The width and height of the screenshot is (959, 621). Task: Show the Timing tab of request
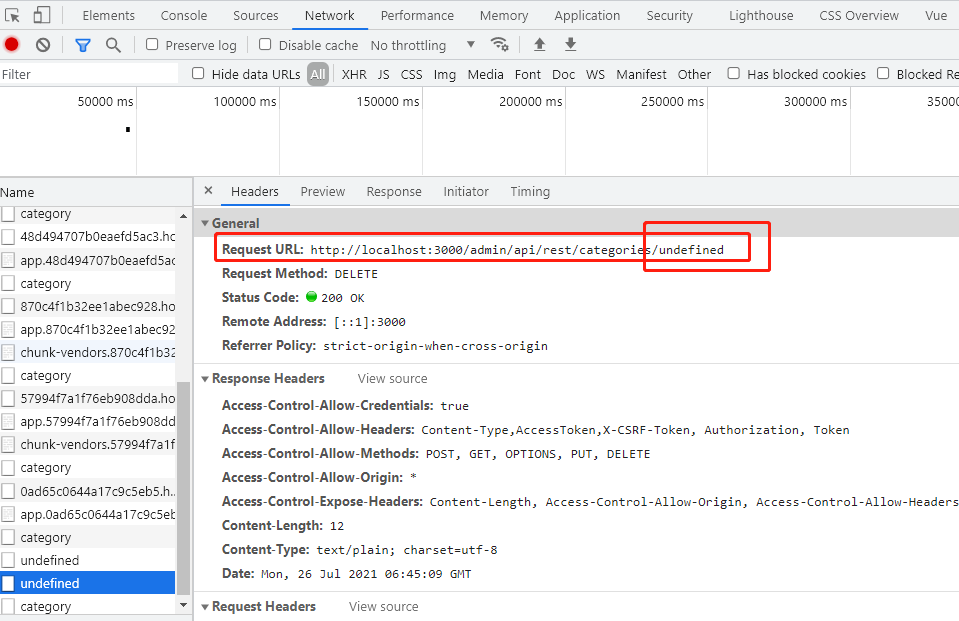click(530, 192)
